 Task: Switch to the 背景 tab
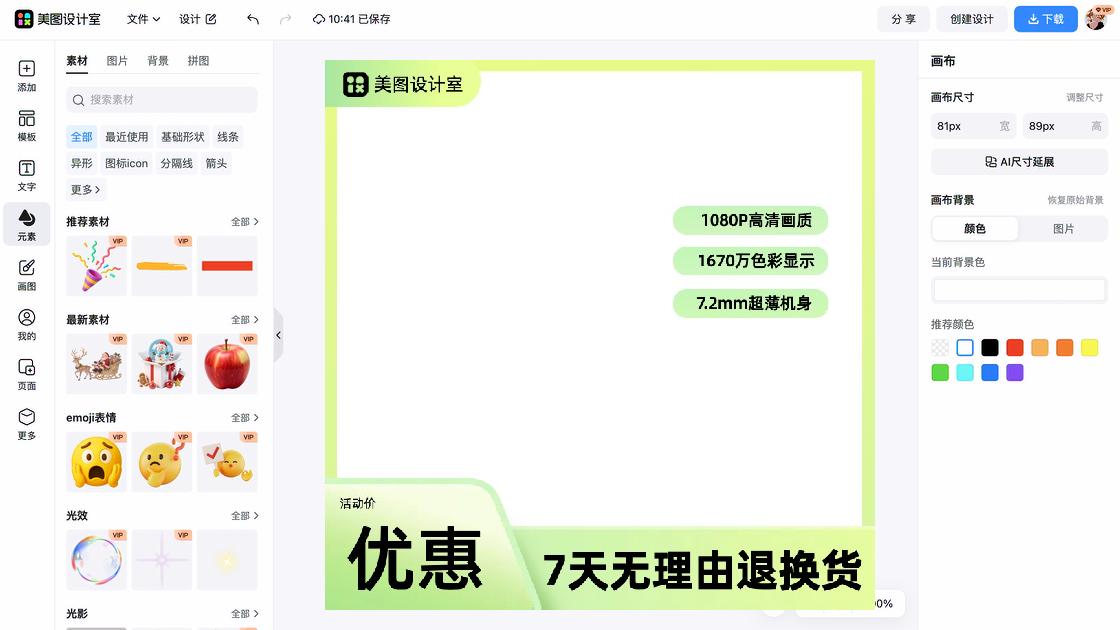click(x=160, y=60)
